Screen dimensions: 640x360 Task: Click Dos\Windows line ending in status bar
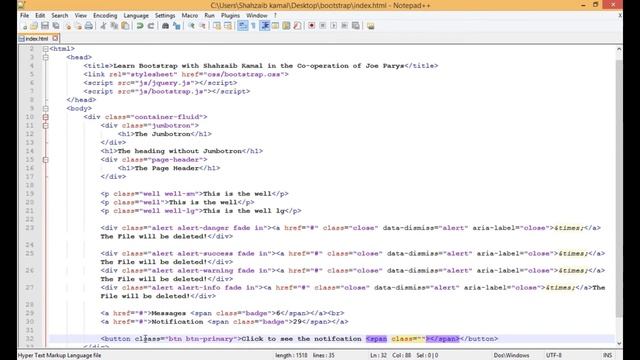pos(511,355)
